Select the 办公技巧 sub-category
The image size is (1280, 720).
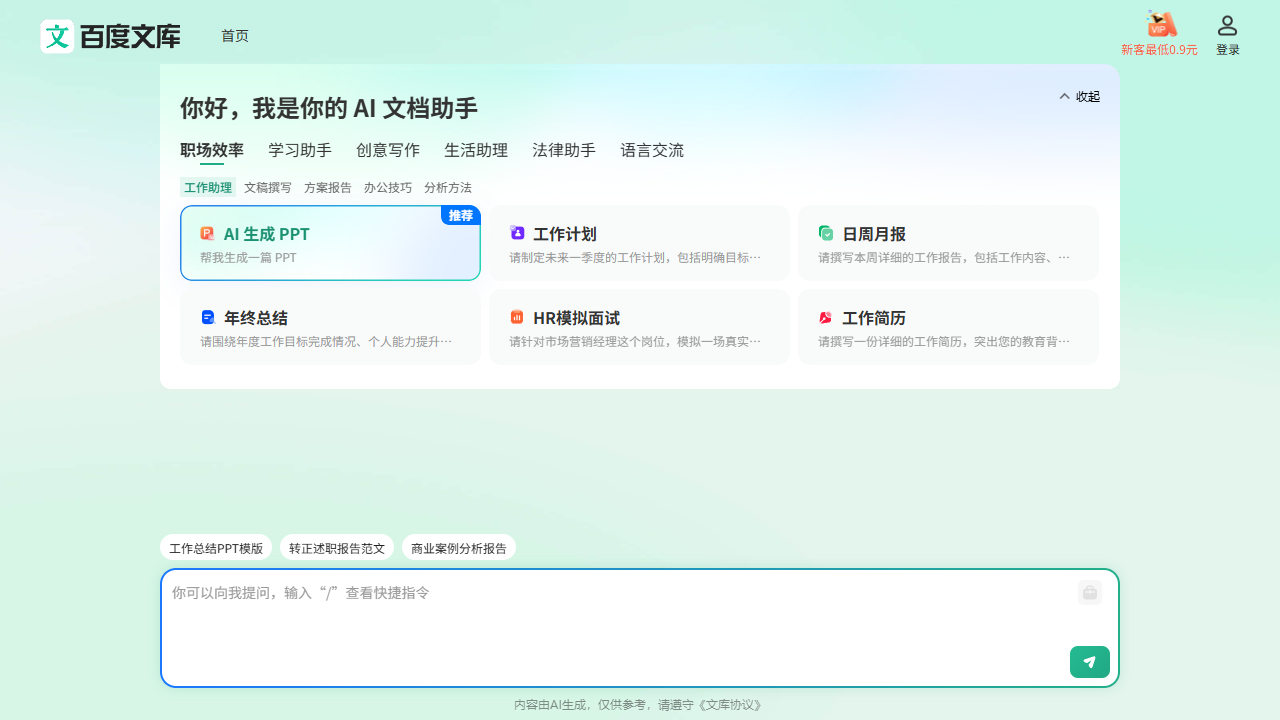388,188
